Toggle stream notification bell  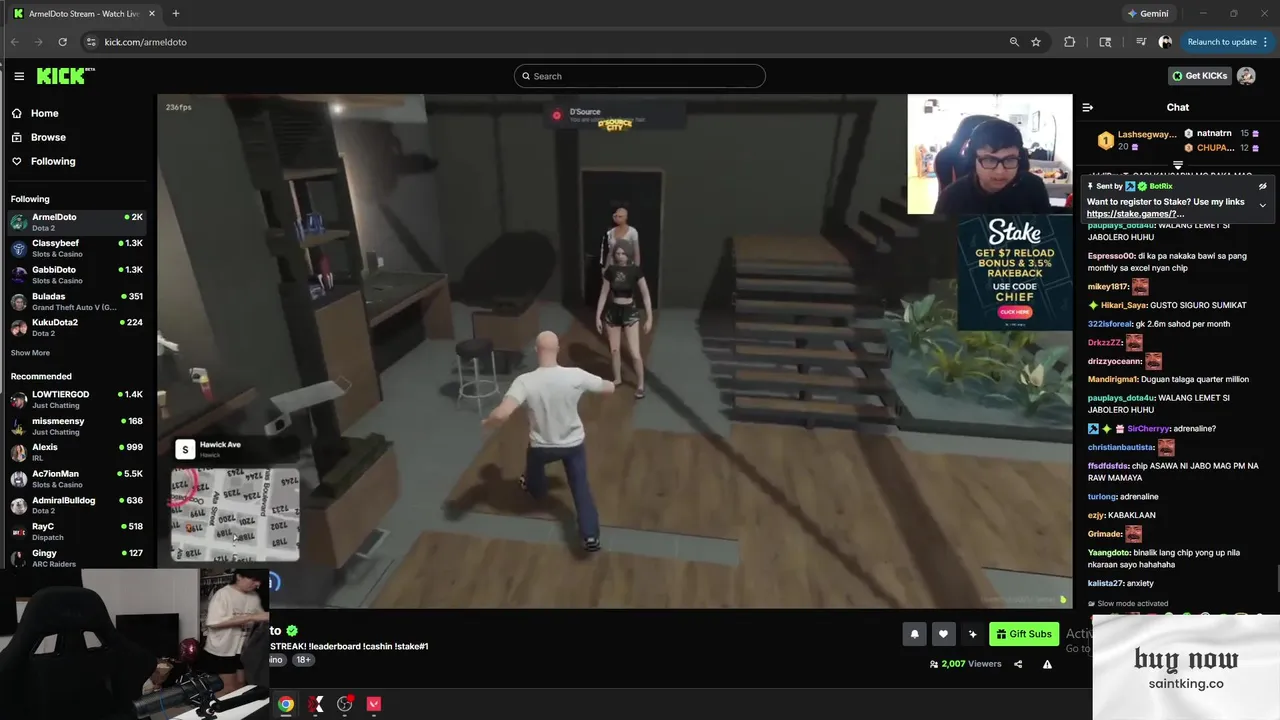914,634
